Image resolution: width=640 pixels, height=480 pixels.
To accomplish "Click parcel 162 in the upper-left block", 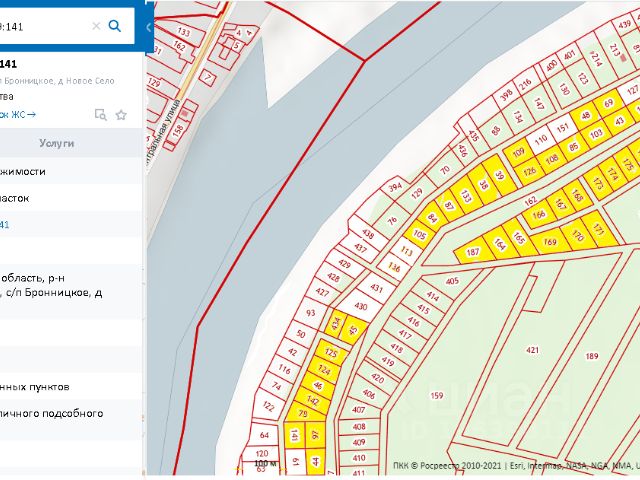I will click(x=180, y=46).
